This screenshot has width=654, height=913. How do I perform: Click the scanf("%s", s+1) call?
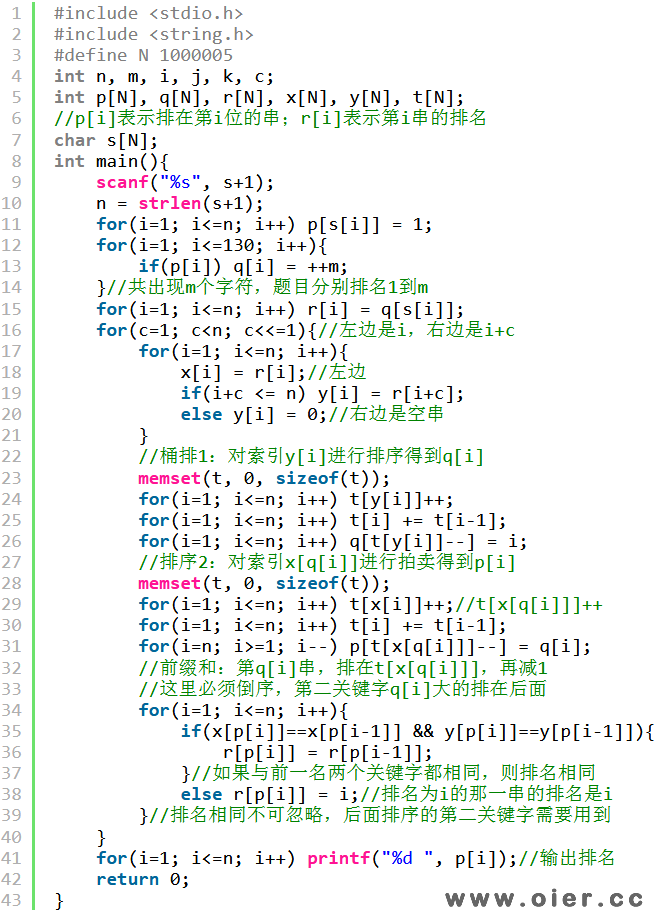click(185, 182)
